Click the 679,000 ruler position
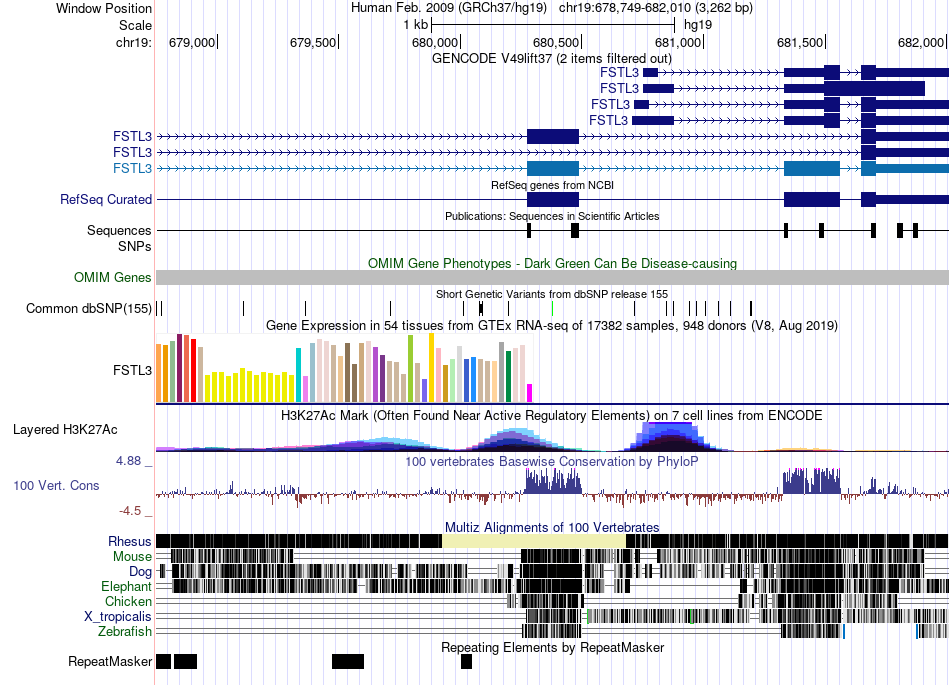 192,42
